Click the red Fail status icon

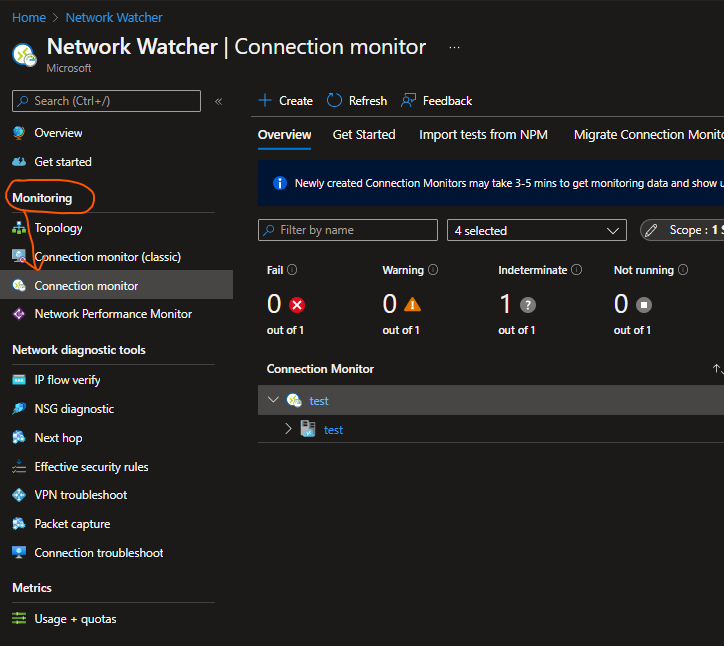pyautogui.click(x=297, y=305)
